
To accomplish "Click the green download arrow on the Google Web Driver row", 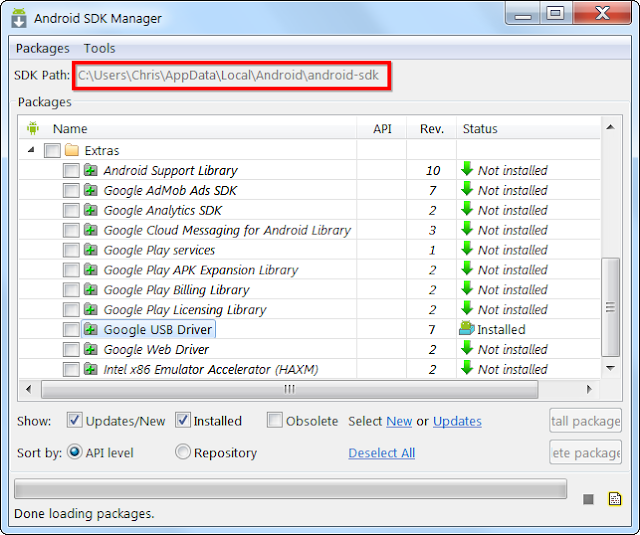I will tap(467, 348).
